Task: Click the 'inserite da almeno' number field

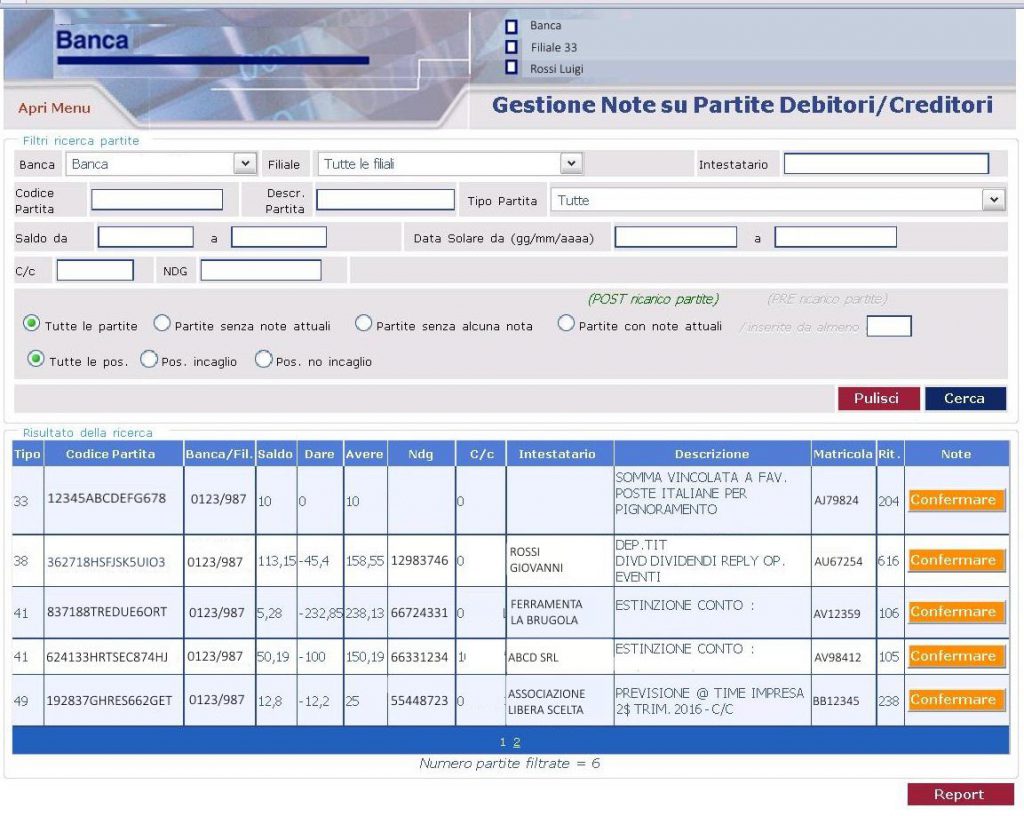Action: click(x=888, y=325)
